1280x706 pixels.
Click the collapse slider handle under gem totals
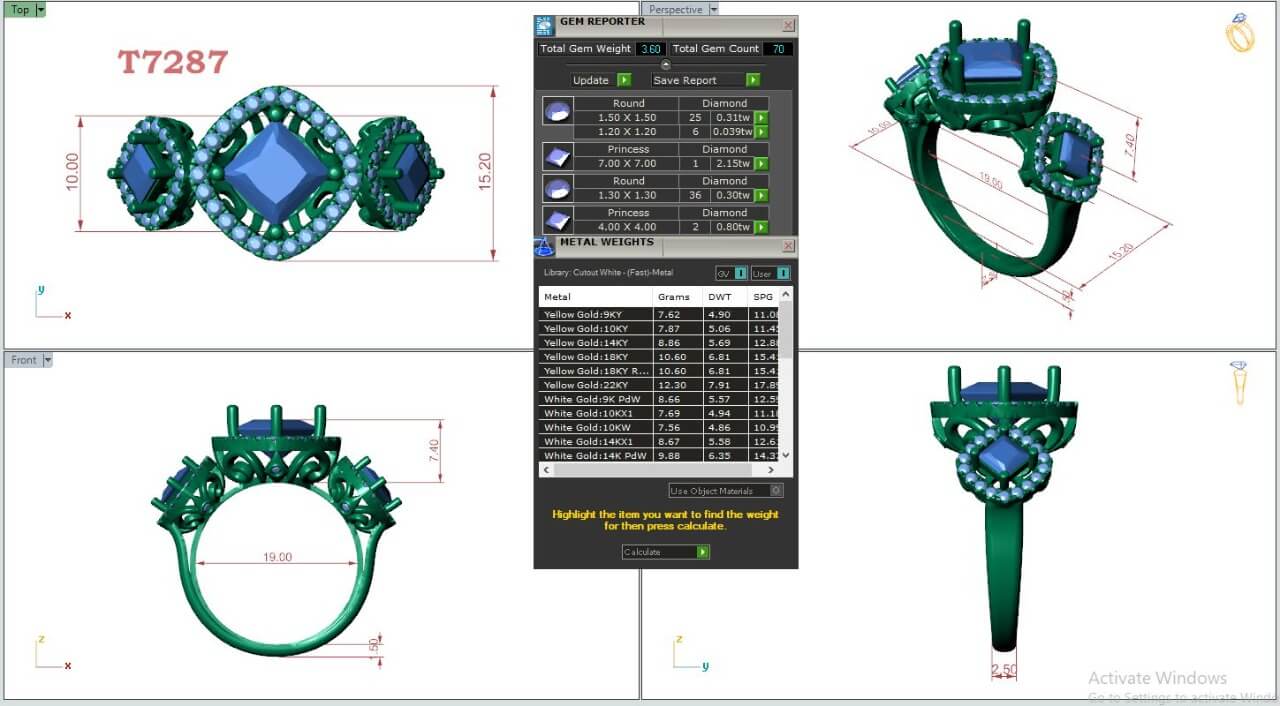click(665, 65)
